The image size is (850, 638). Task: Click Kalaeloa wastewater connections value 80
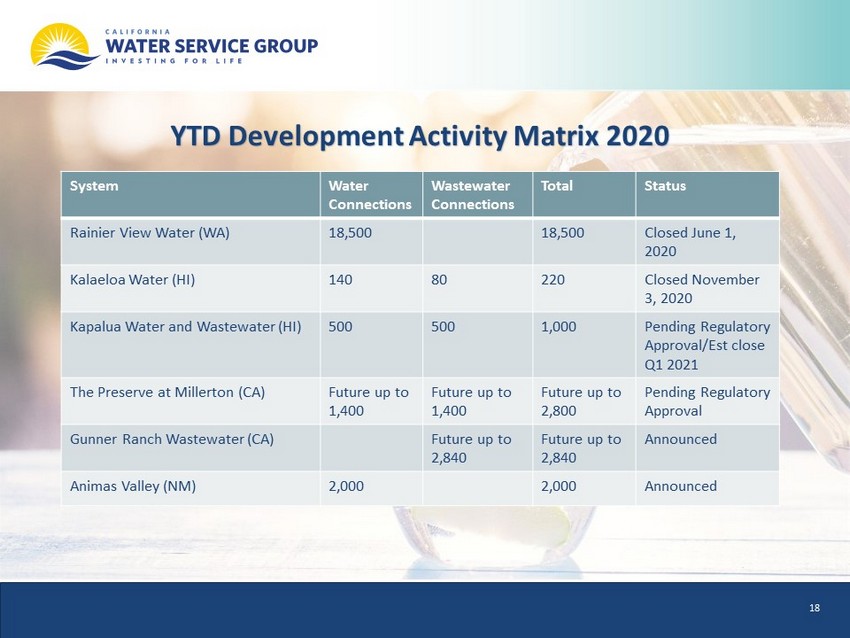pyautogui.click(x=439, y=280)
